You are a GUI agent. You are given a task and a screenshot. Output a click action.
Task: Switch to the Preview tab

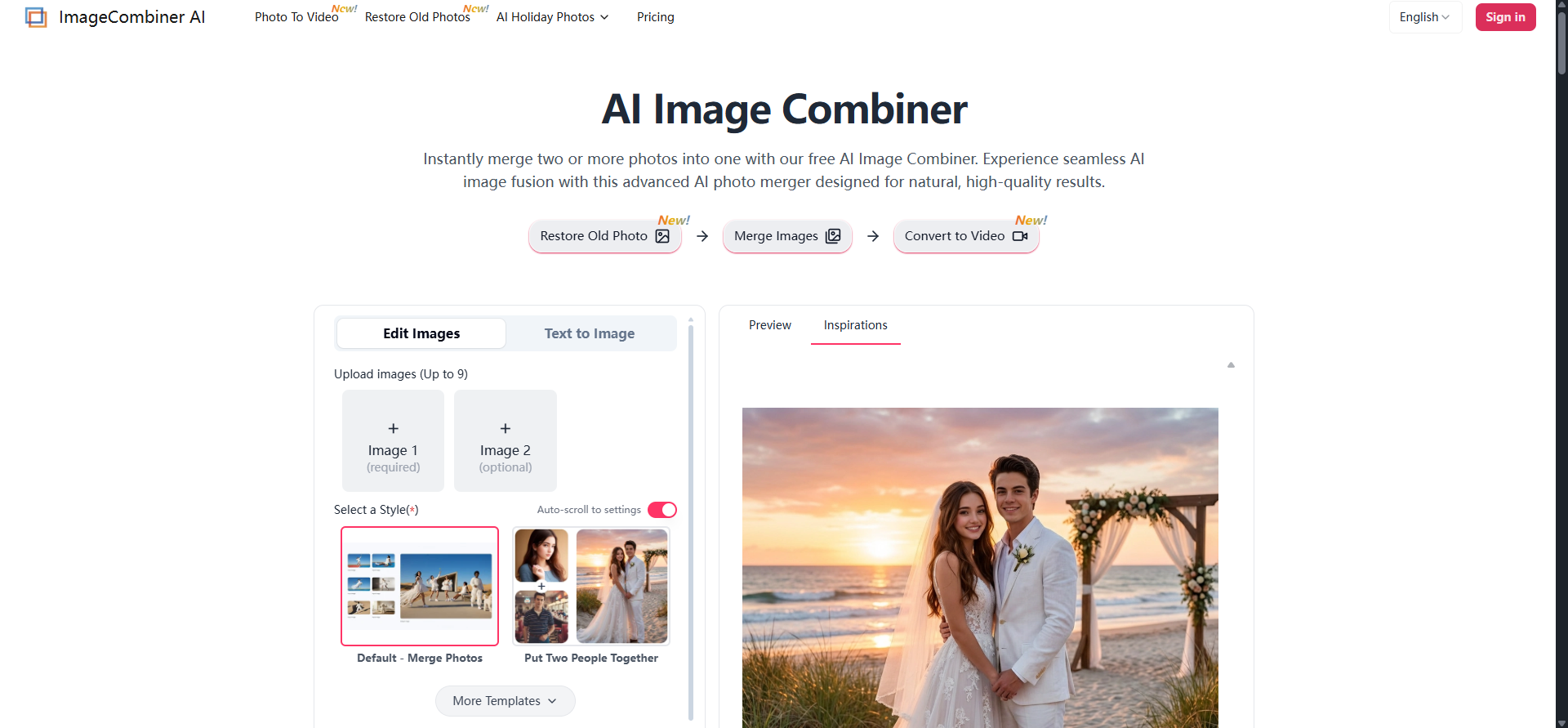[x=769, y=325]
